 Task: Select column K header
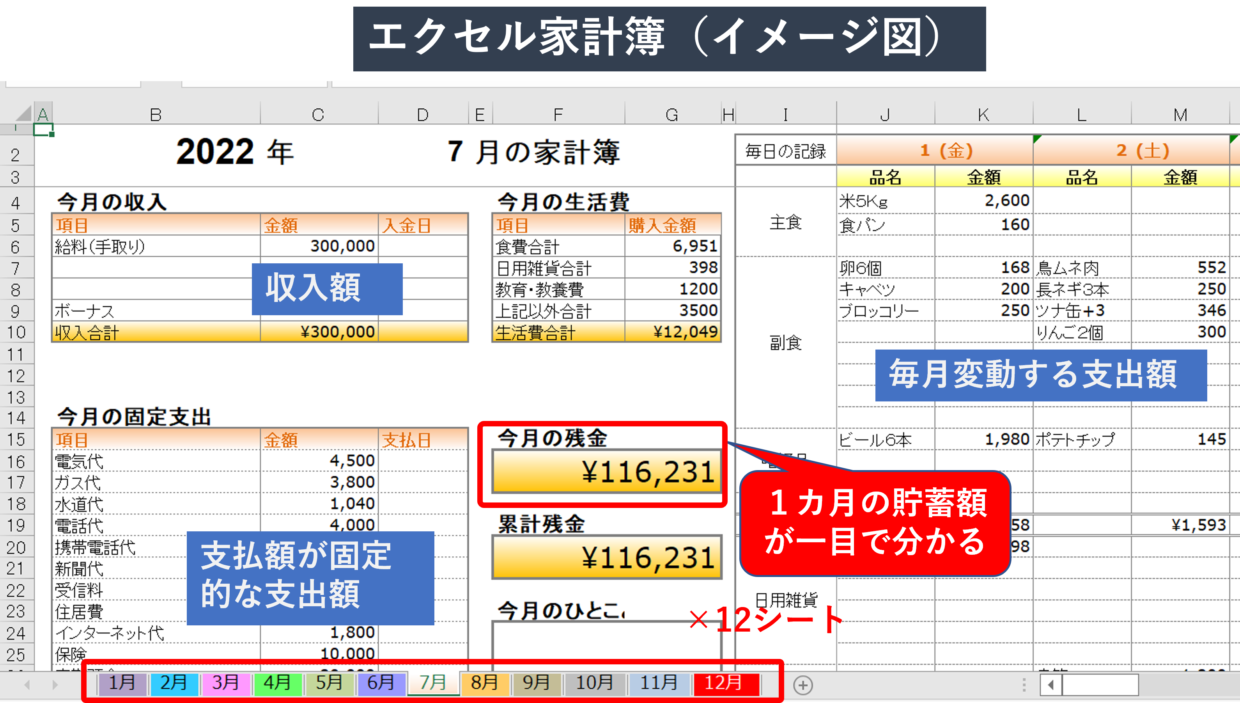983,115
